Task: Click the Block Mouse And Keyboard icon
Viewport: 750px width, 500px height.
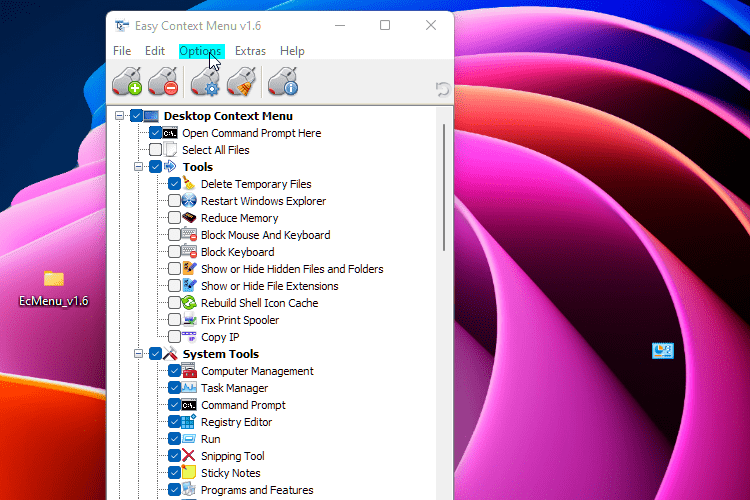Action: tap(189, 234)
